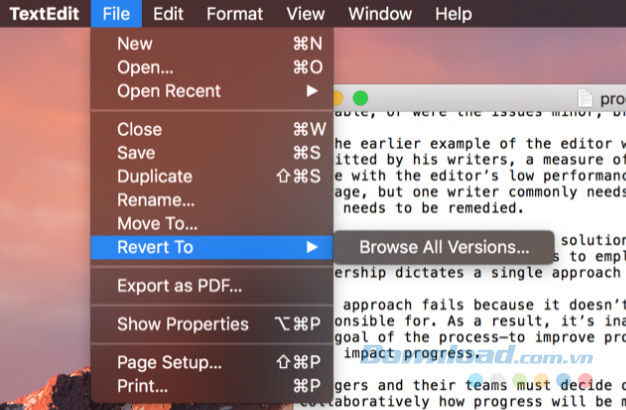Click Browse All Versions… submenu item
Viewport: 626px width, 410px height.
(x=444, y=247)
